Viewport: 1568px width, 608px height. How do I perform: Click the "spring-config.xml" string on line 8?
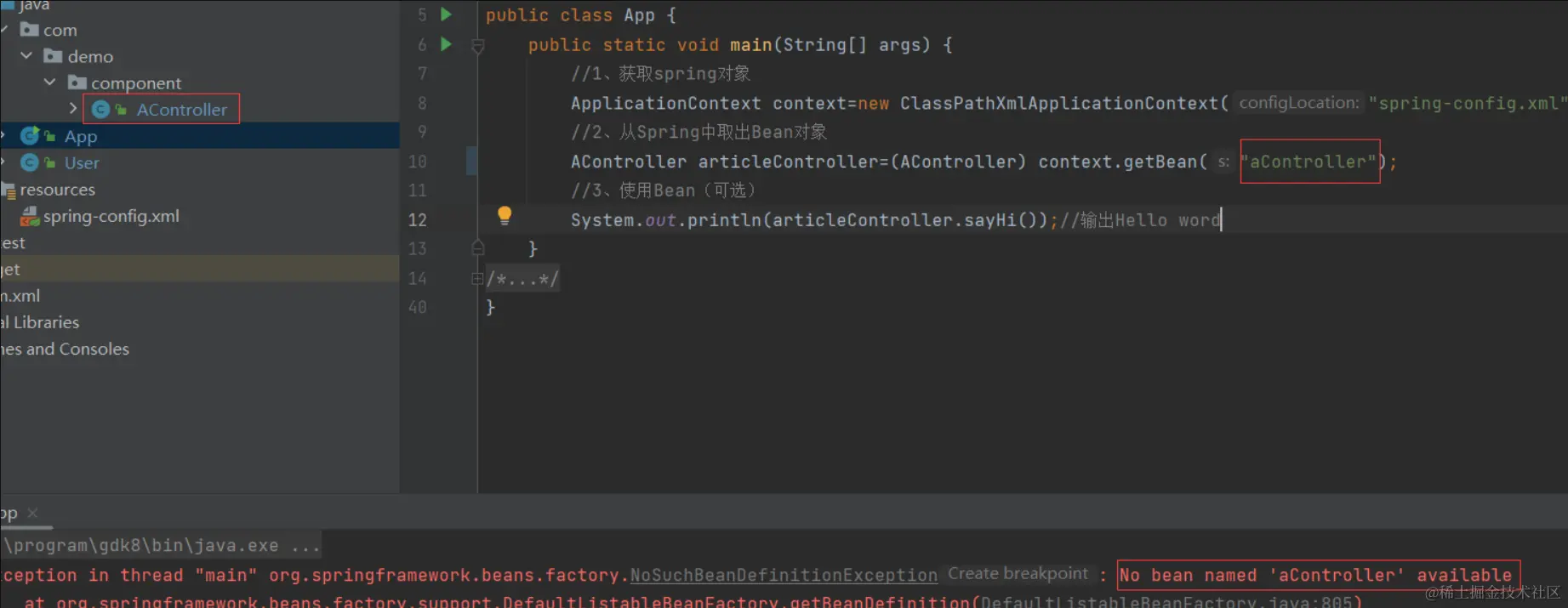pos(1468,103)
